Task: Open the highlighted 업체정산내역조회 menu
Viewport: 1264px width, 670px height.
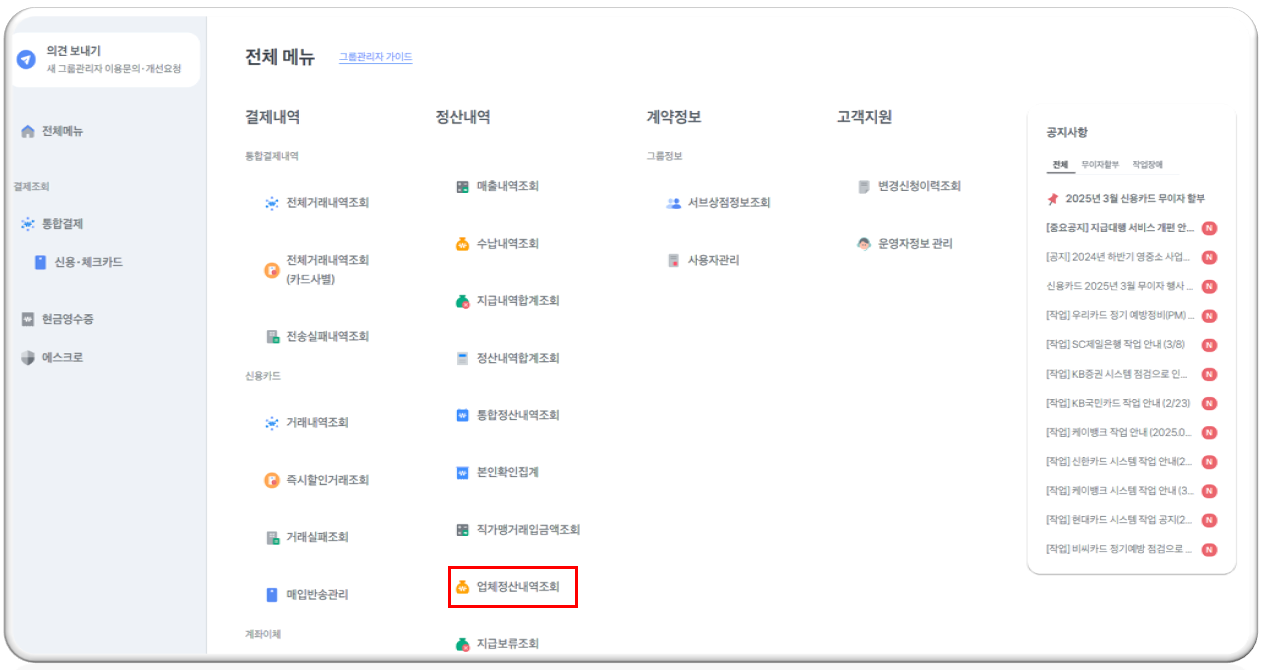Action: coord(513,587)
